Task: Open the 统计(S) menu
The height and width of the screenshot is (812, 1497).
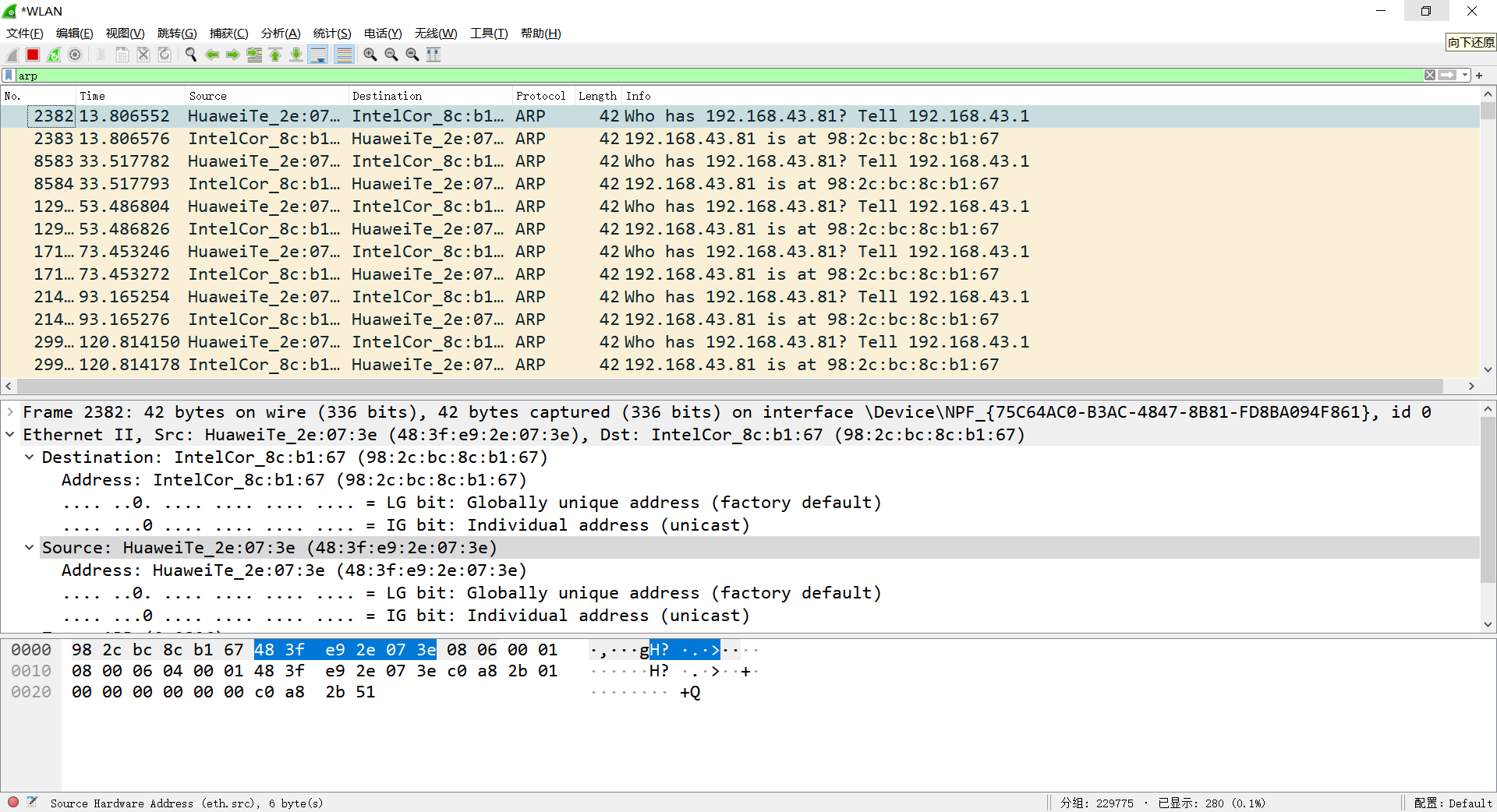Action: click(332, 34)
